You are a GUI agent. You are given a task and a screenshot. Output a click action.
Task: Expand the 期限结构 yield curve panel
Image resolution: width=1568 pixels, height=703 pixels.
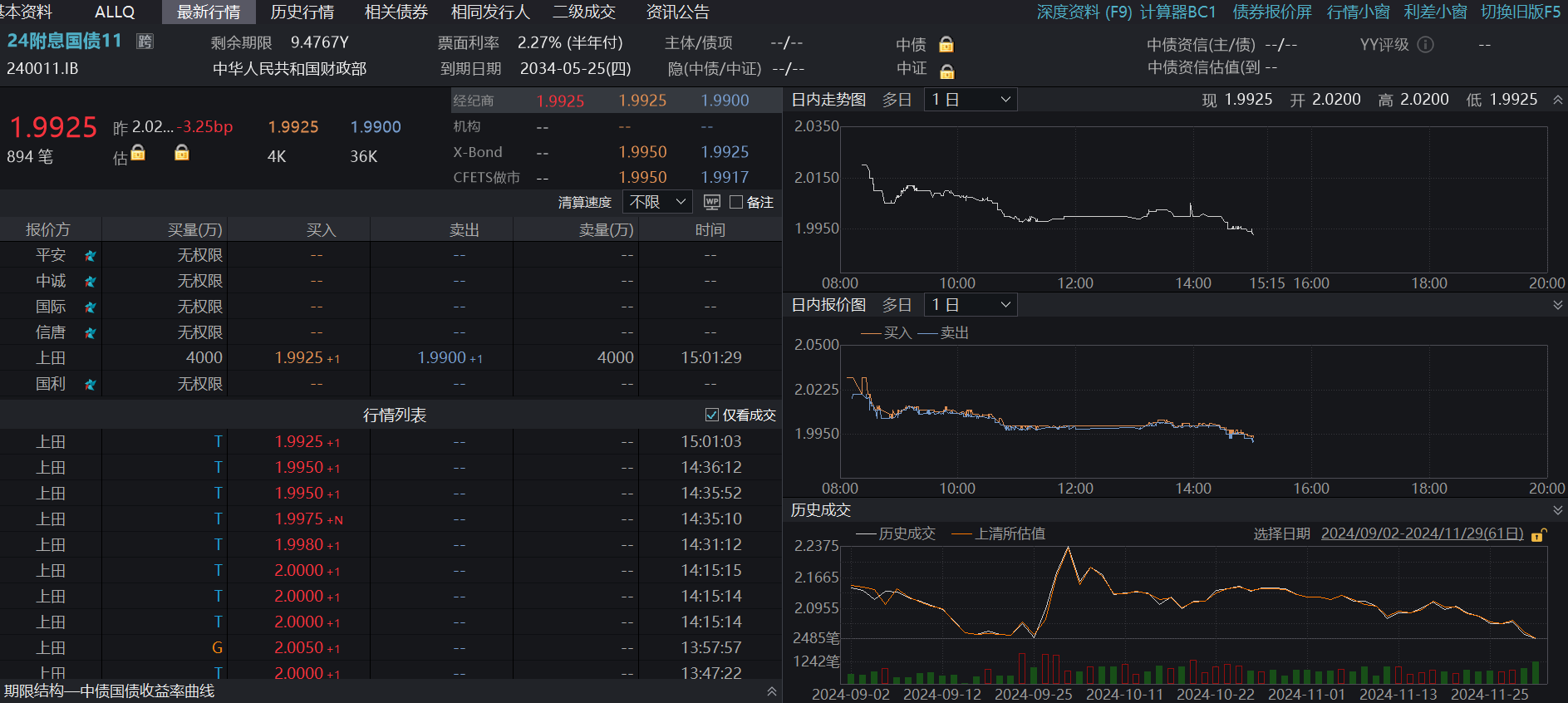click(771, 691)
